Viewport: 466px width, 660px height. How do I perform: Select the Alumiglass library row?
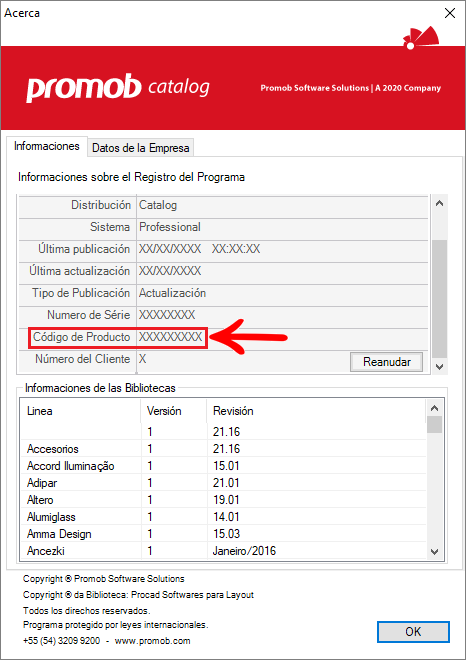coord(224,517)
